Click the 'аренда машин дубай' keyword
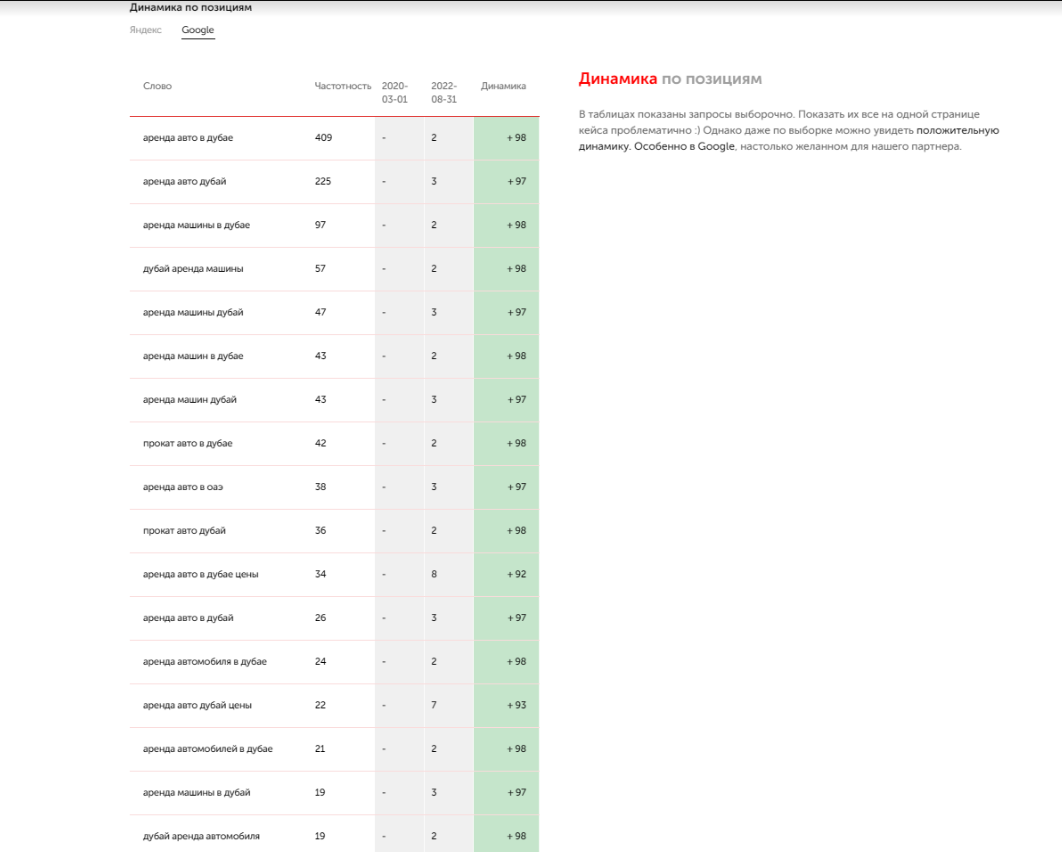The image size is (1062, 852). [190, 400]
